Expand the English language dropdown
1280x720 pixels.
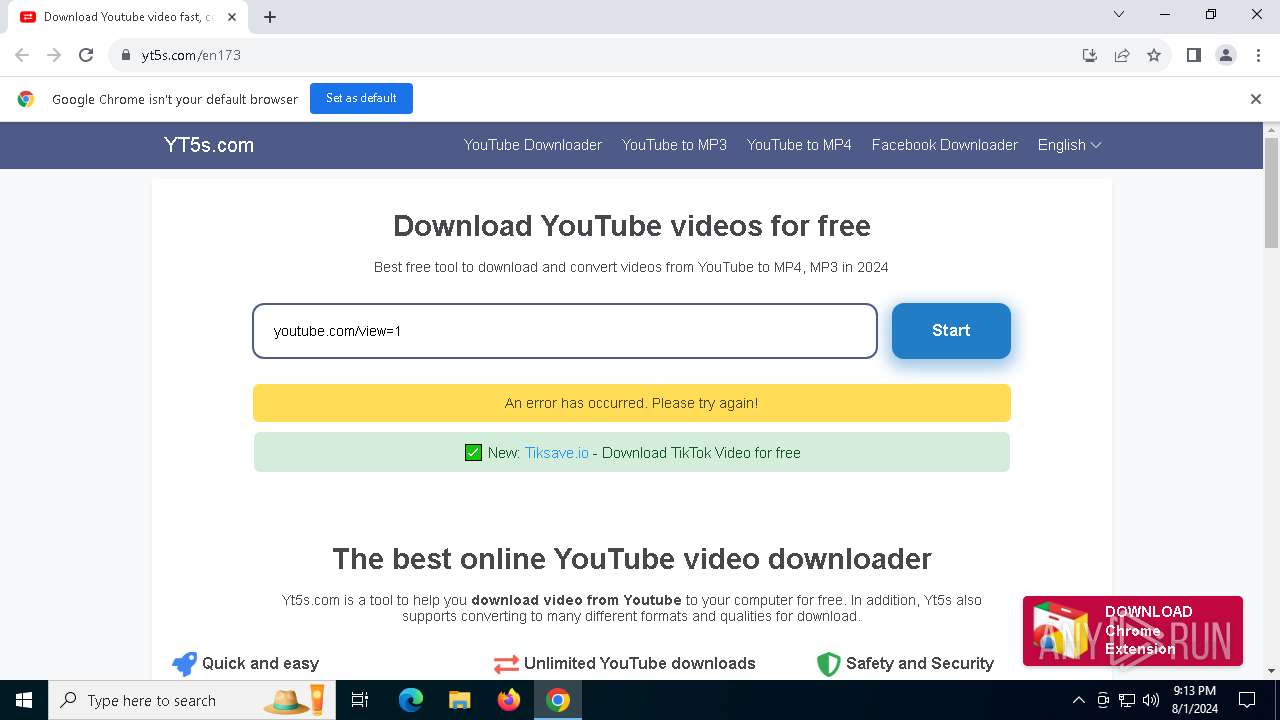(x=1069, y=145)
